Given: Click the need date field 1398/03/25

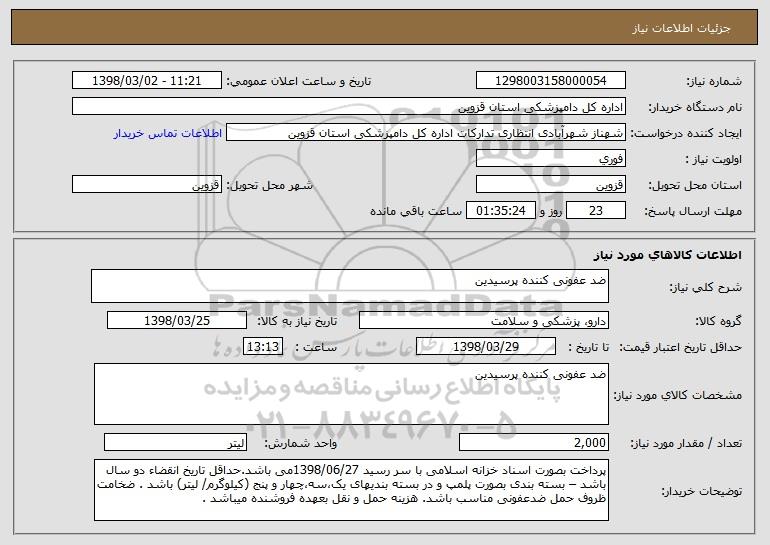Looking at the screenshot, I should 177,321.
